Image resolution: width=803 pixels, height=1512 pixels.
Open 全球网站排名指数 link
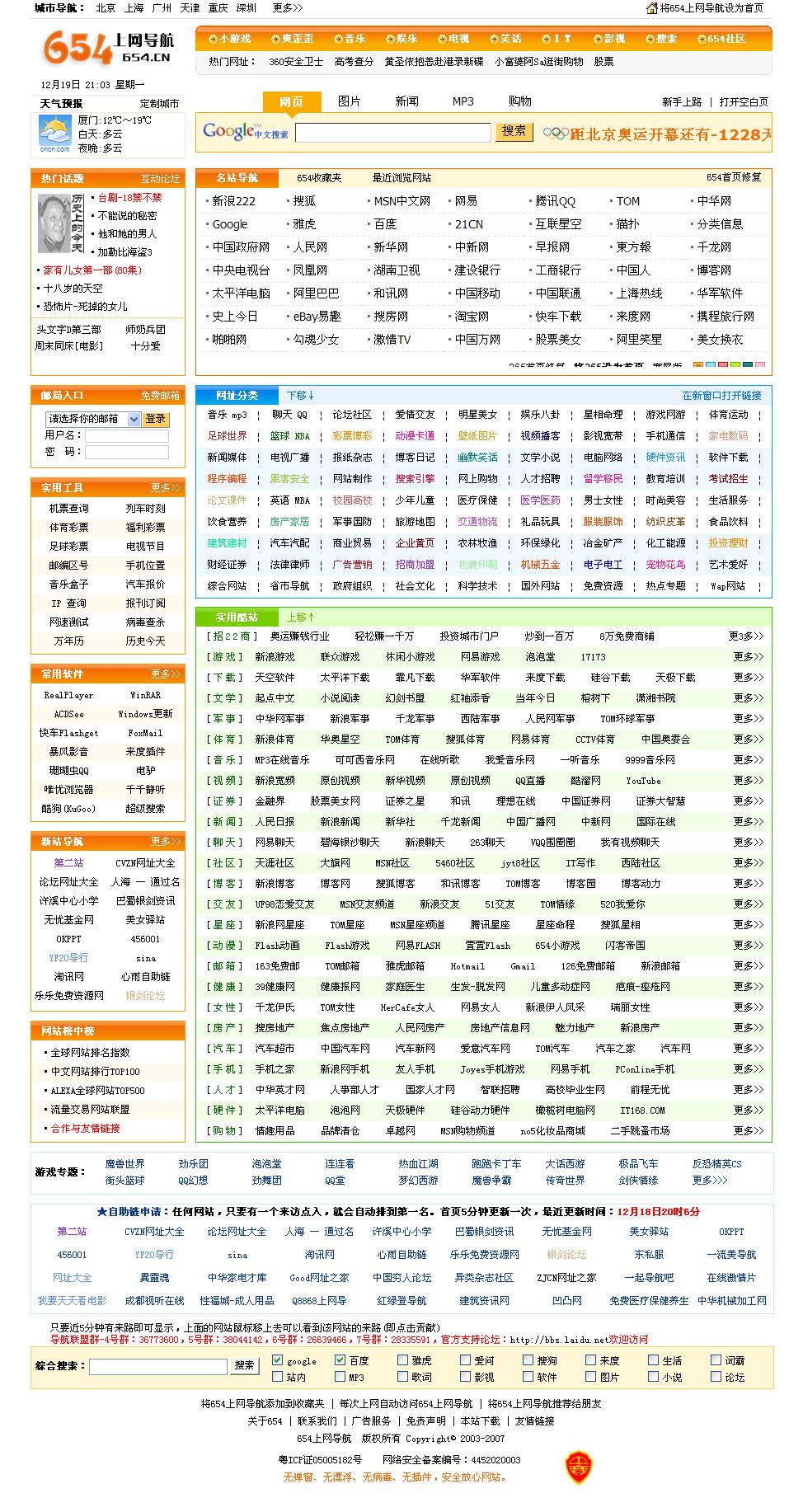click(90, 1053)
